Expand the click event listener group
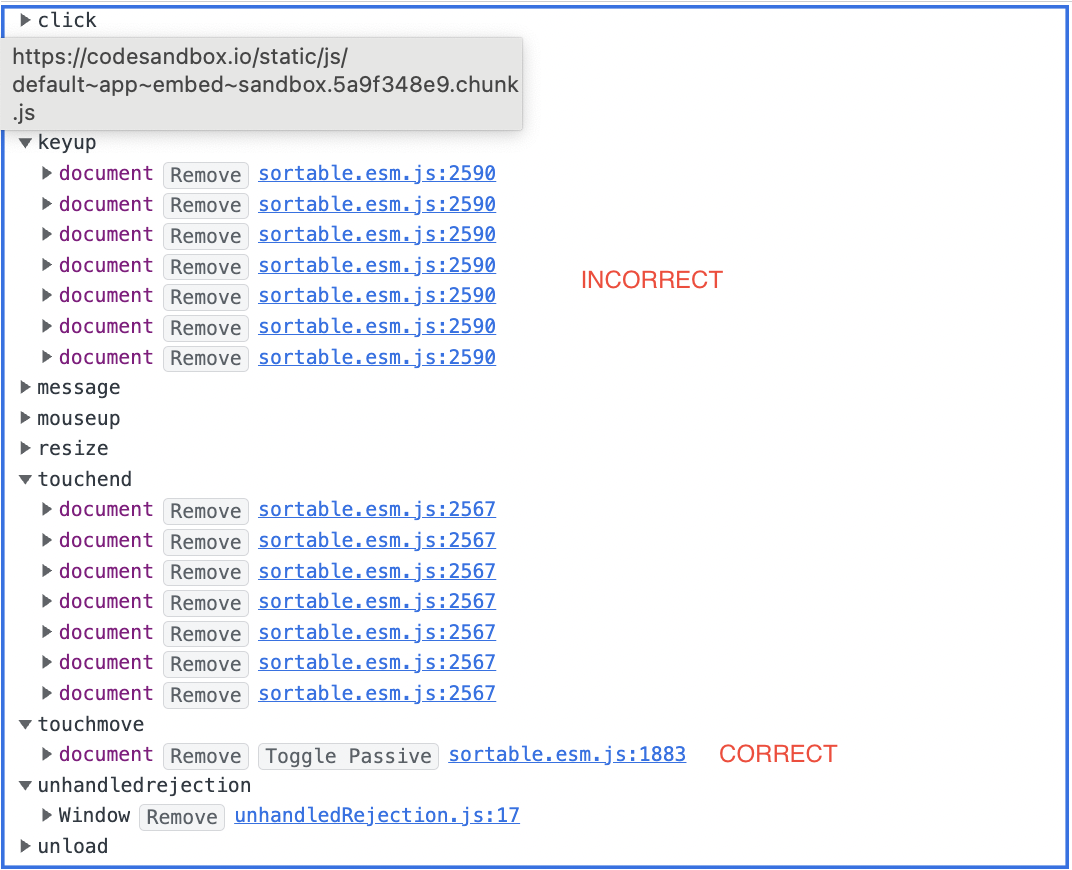 (25, 20)
